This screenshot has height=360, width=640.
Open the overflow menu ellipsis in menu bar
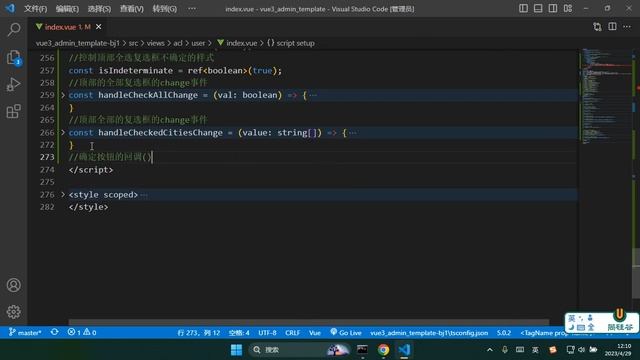pyautogui.click(x=192, y=9)
